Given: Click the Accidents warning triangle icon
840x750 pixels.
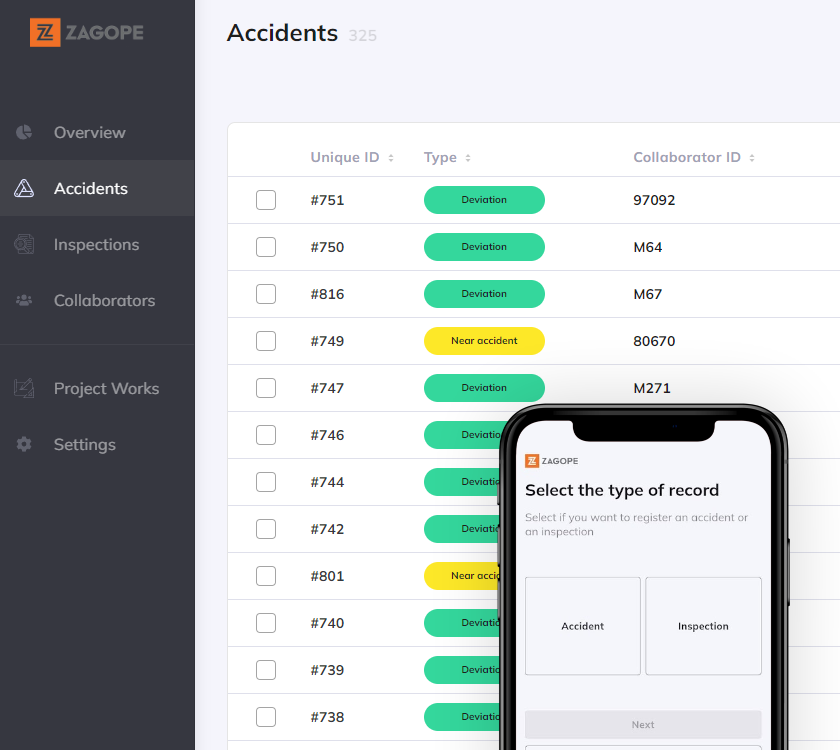Looking at the screenshot, I should click(x=24, y=188).
